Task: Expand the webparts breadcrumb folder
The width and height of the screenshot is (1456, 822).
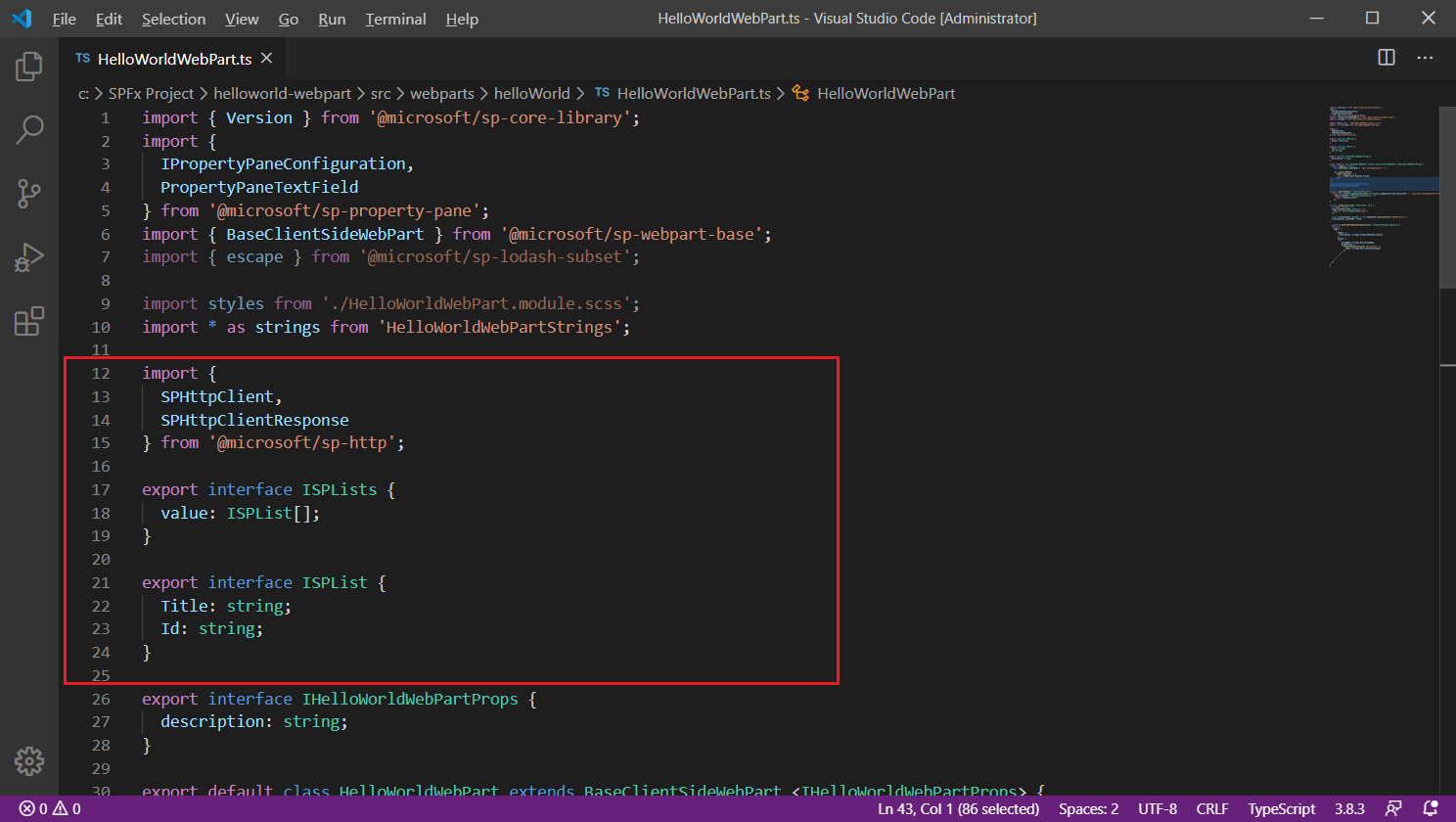Action: click(x=441, y=93)
